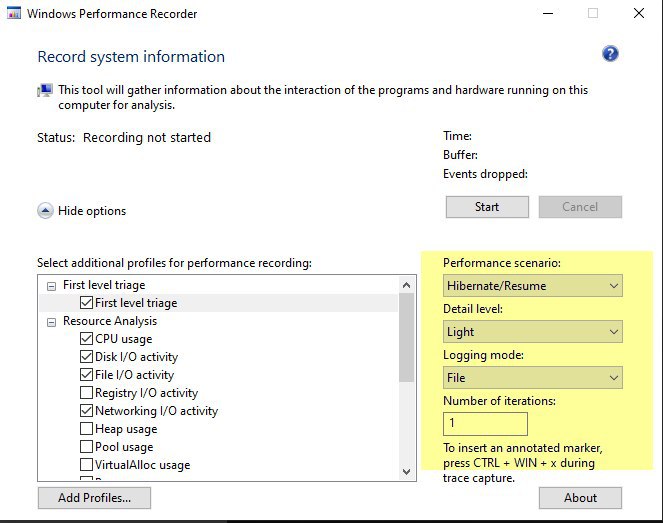Click the profile list scroll down arrow
The image size is (663, 523).
point(406,471)
